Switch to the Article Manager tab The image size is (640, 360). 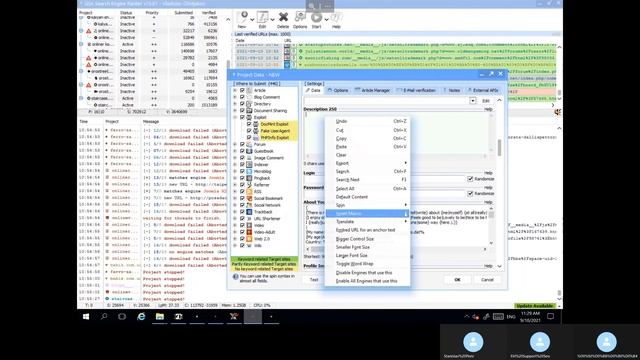[x=372, y=90]
